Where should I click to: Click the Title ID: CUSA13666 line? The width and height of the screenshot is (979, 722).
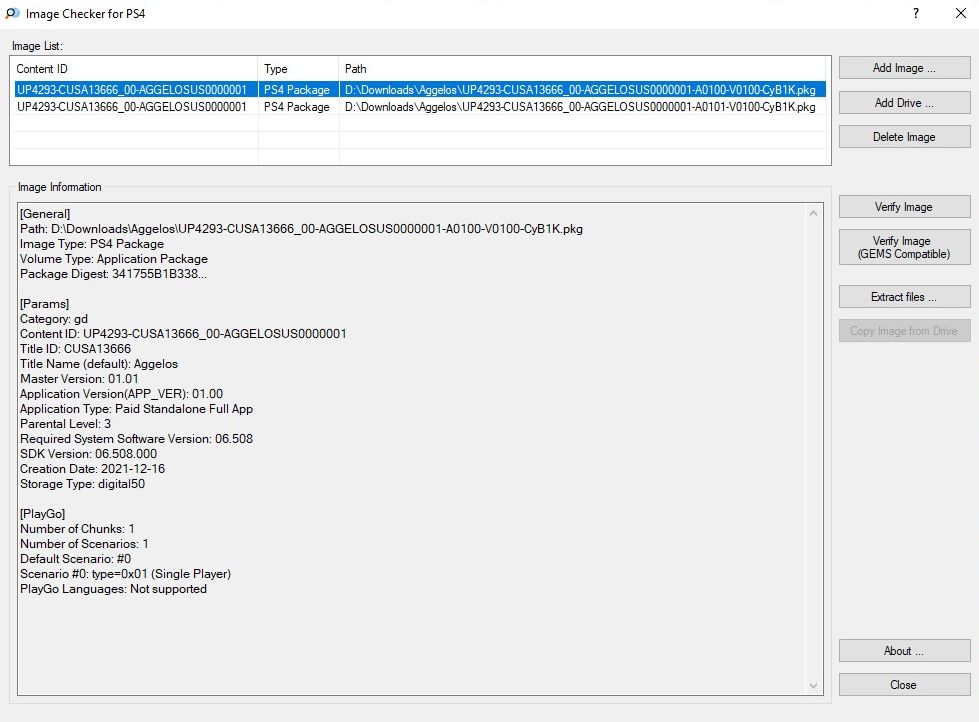(76, 349)
